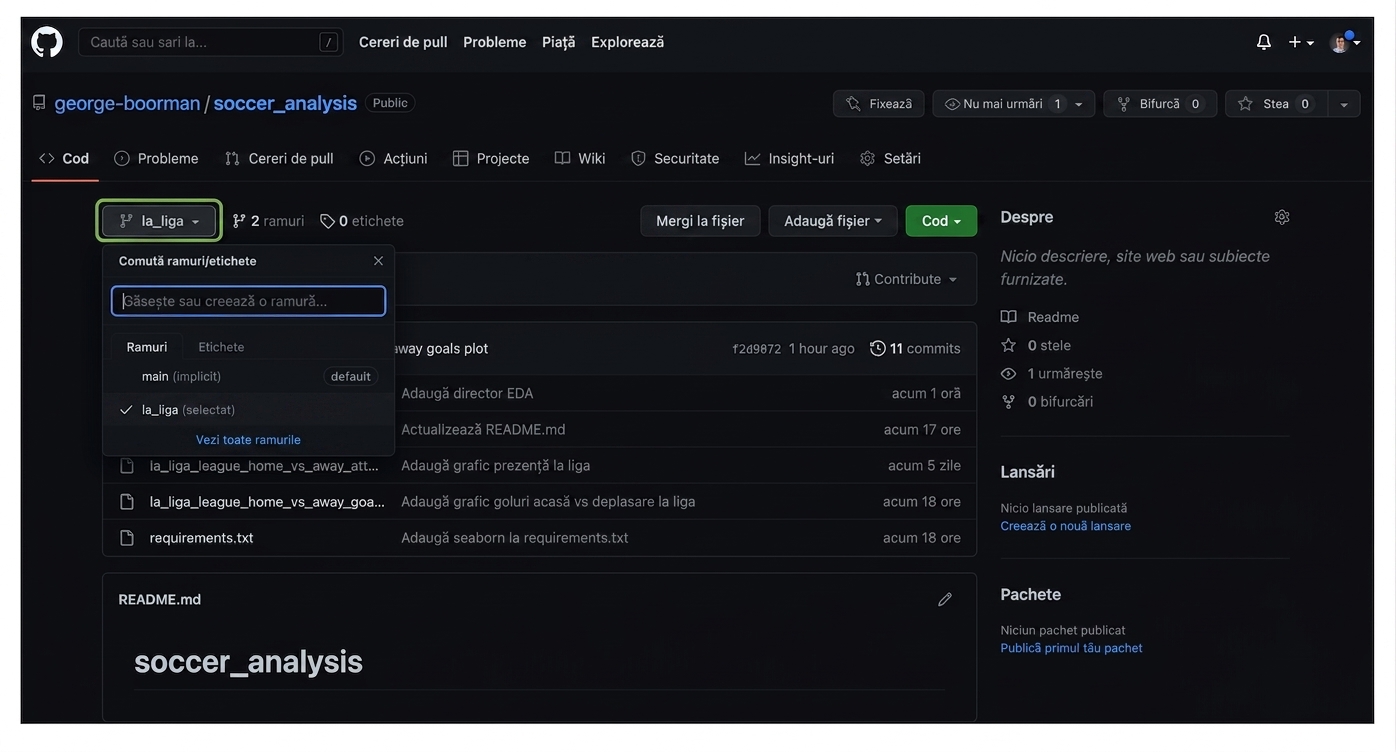Open Probleme in top navigation
1396x752 pixels.
(x=494, y=42)
